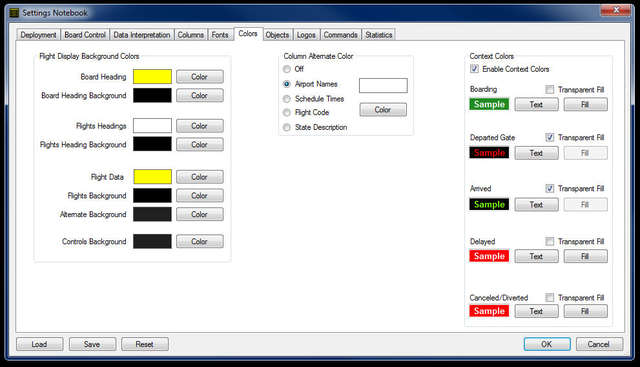Click the white Flights Headings swatch
This screenshot has width=640, height=367.
pos(152,126)
